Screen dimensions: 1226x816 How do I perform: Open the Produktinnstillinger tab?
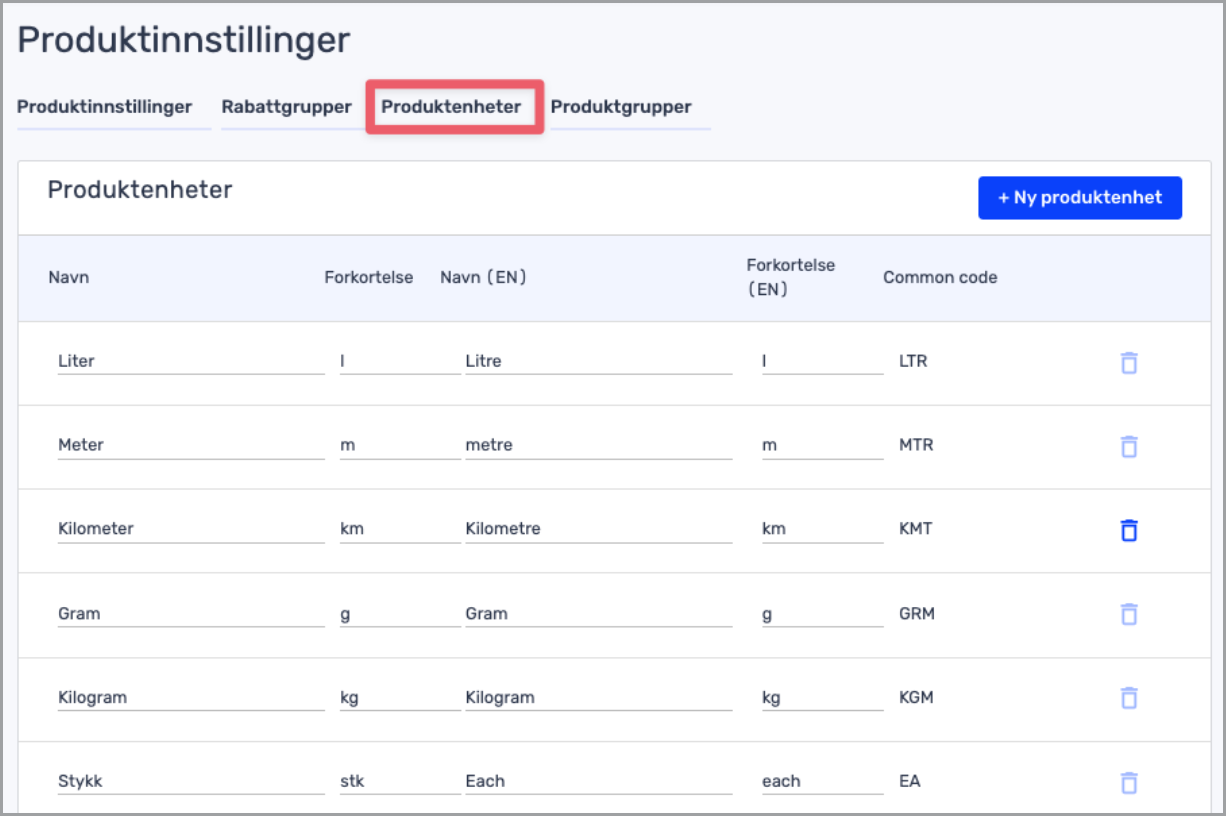tap(105, 107)
